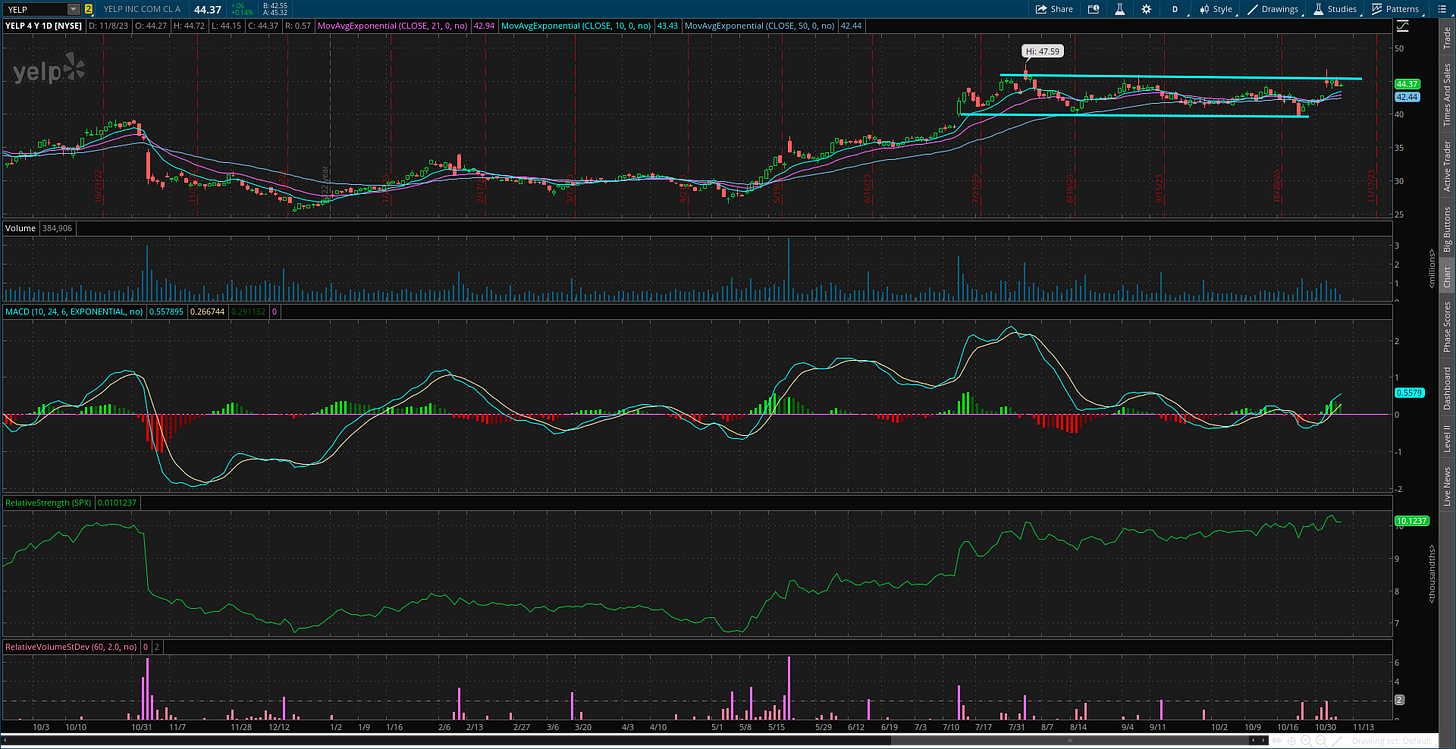Viewport: 1456px width, 749px height.
Task: Switch to the Trade side tab
Action: click(x=1447, y=39)
